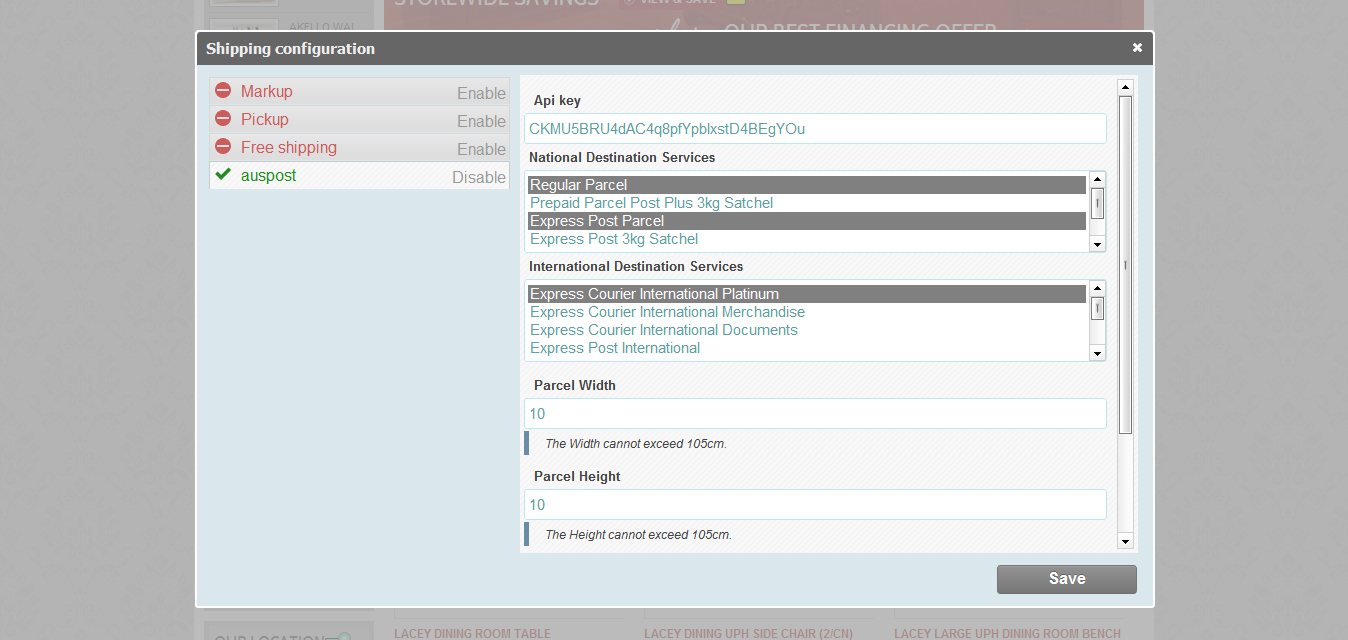1348x640 pixels.
Task: Click the red disabled icon beside Markup
Action: 223,91
